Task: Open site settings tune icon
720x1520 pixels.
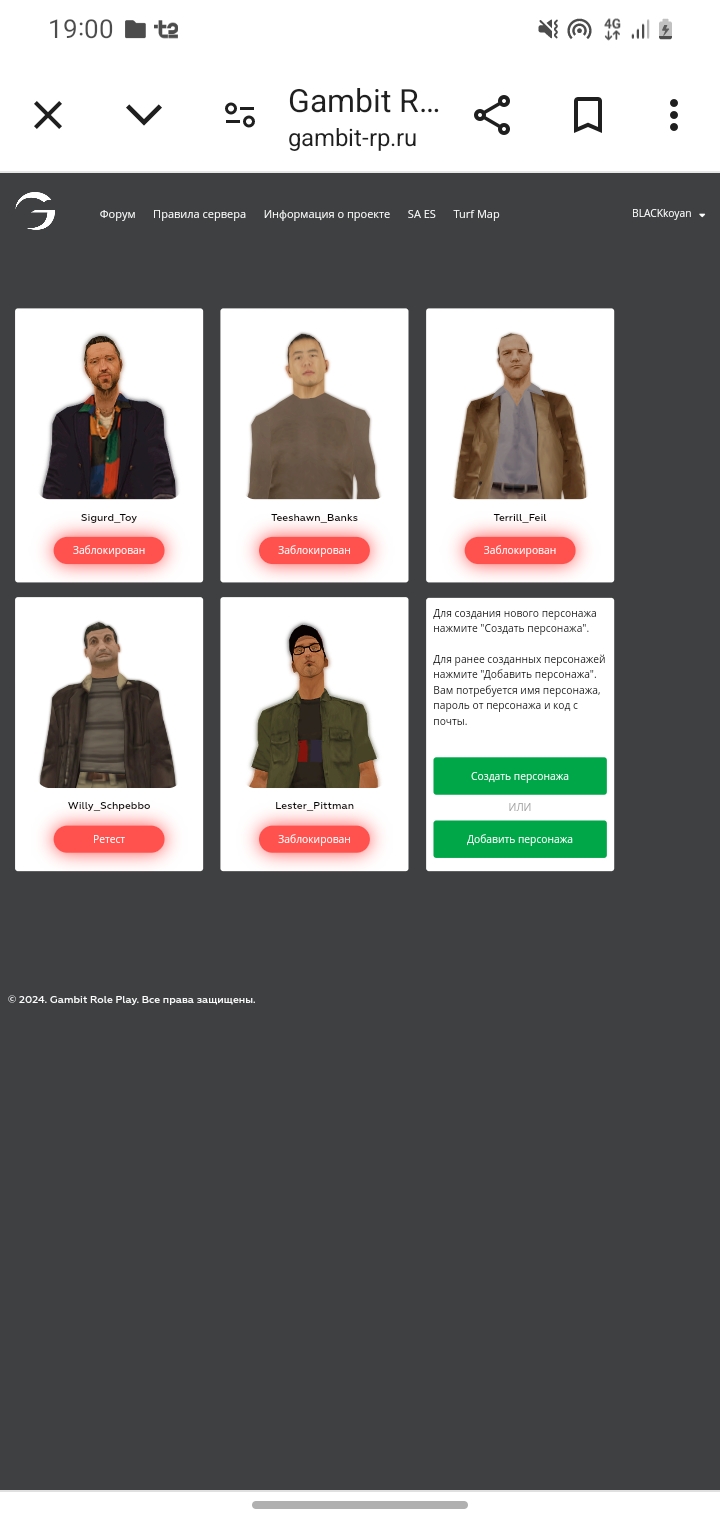Action: pos(240,115)
